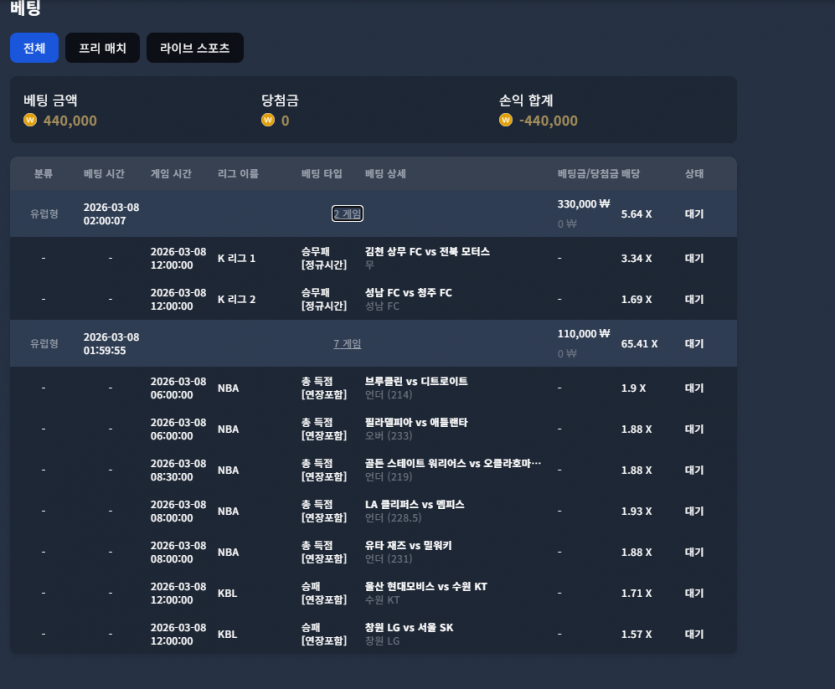835x689 pixels.
Task: Click the coin icon beside 손익 합계
Action: tap(505, 120)
